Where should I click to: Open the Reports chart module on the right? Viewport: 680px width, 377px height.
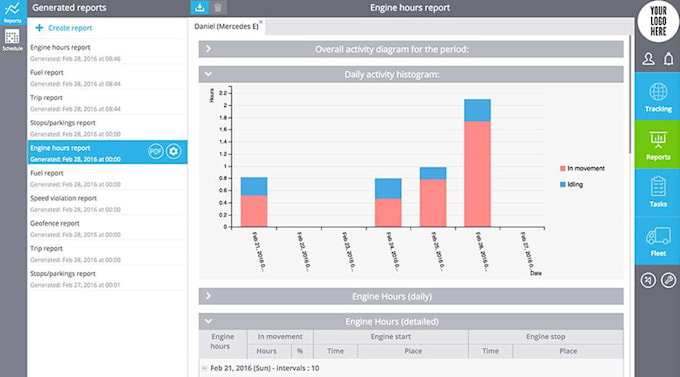(657, 144)
